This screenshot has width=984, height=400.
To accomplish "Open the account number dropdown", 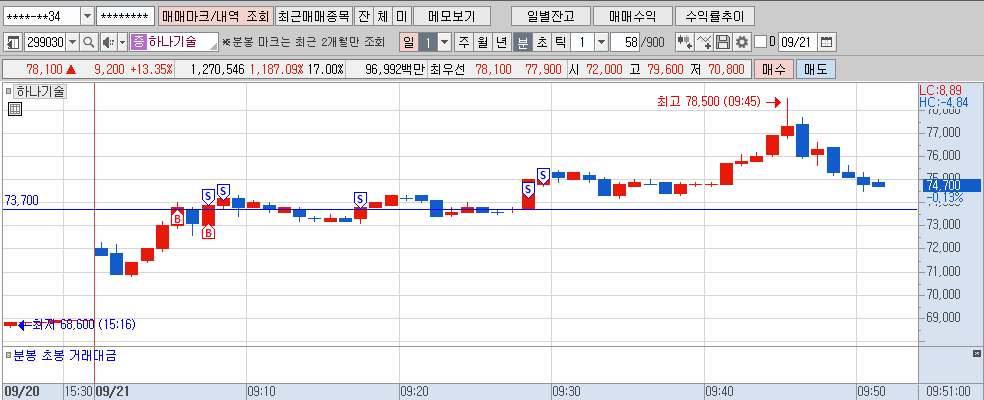I will click(87, 16).
